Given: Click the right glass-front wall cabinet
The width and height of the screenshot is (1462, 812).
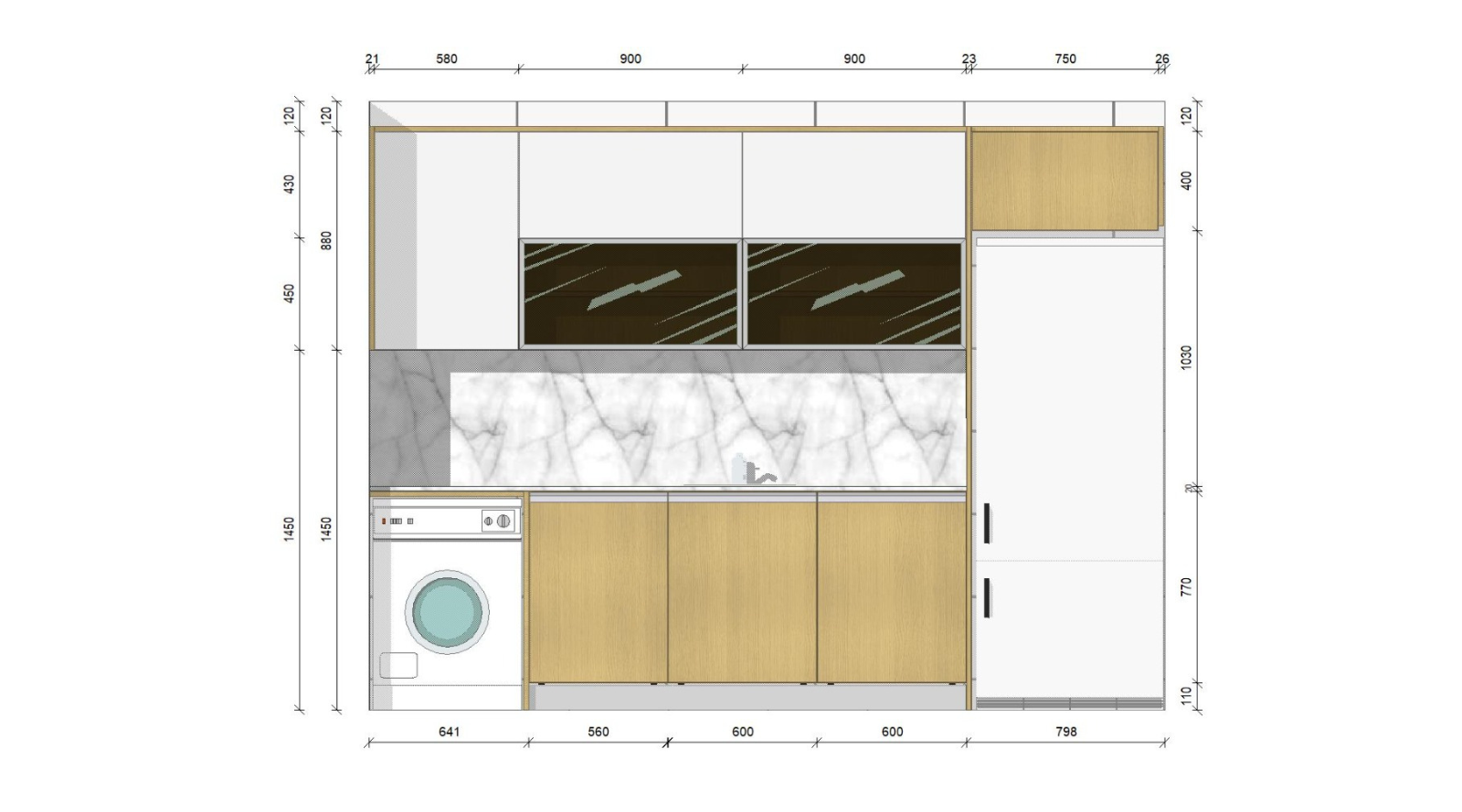Looking at the screenshot, I should tap(853, 293).
